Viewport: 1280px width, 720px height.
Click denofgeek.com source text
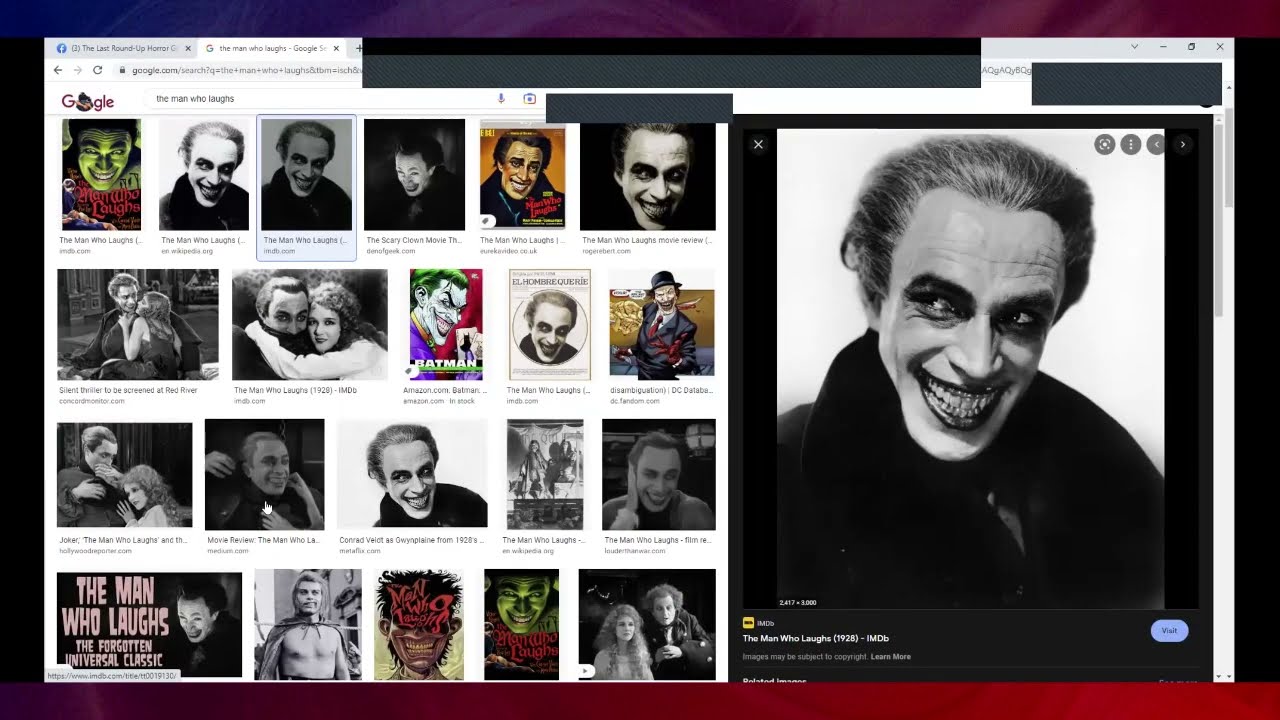[391, 251]
